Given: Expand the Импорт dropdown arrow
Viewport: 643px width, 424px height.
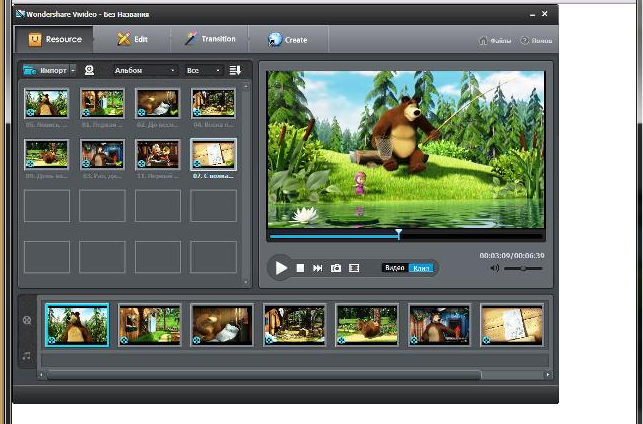Looking at the screenshot, I should (73, 71).
